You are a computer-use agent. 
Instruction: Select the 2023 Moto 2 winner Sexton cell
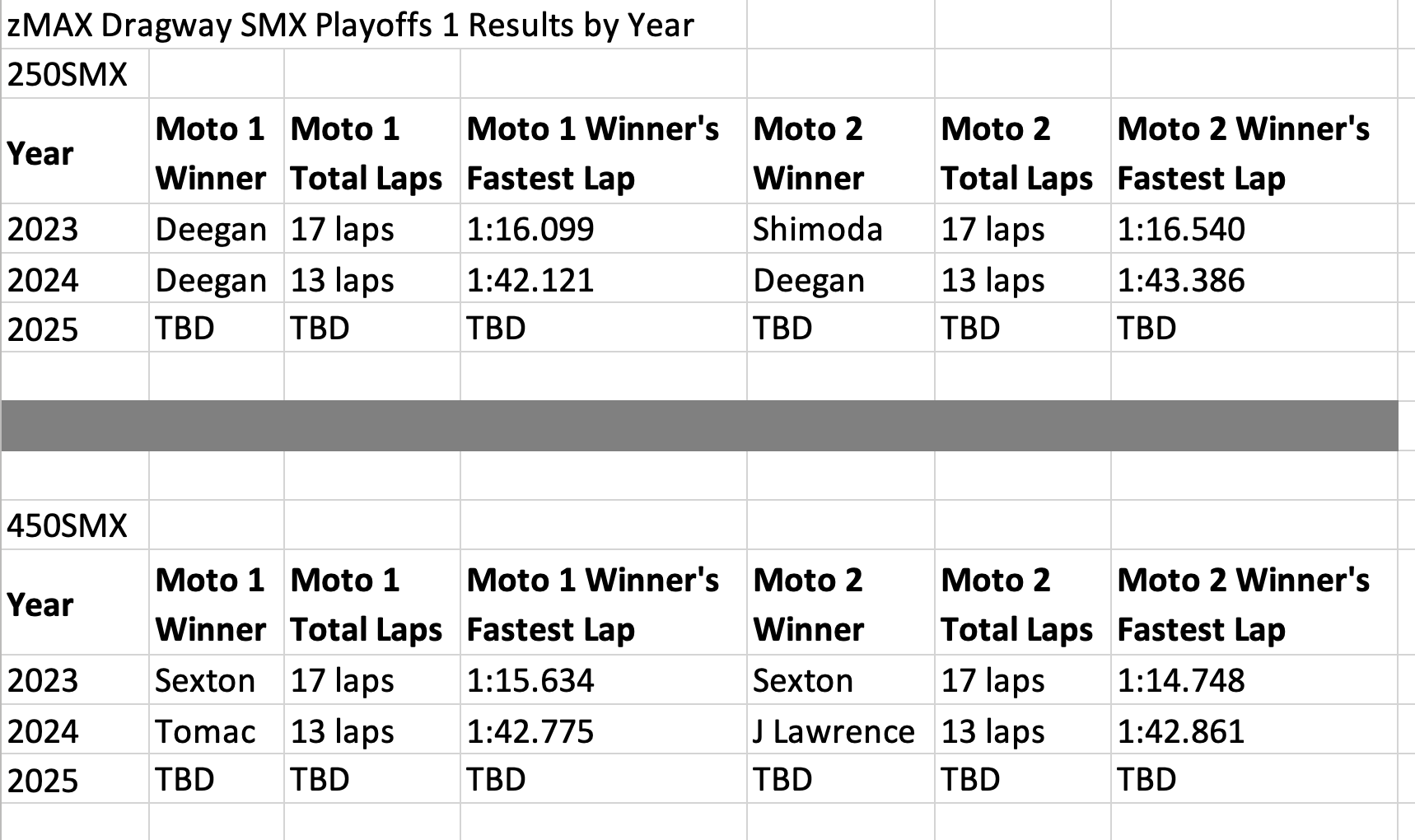coord(803,680)
